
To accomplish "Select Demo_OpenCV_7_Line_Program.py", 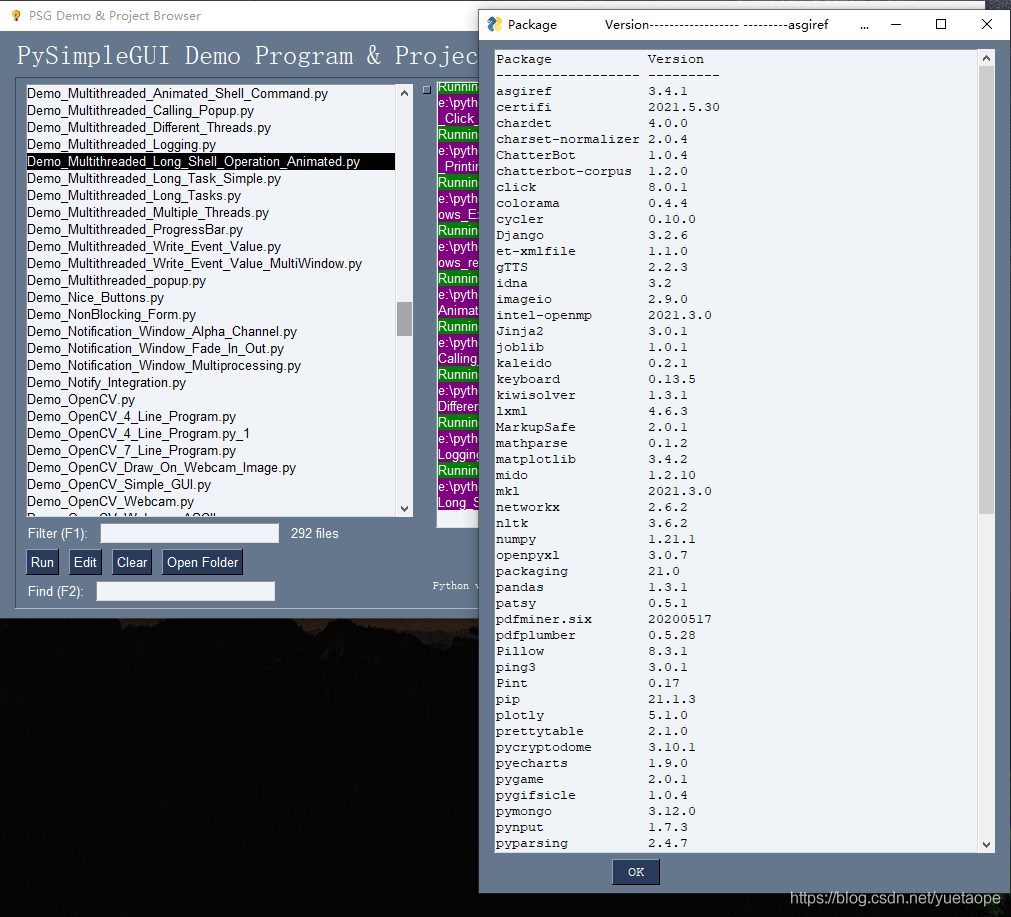I will (x=210, y=450).
